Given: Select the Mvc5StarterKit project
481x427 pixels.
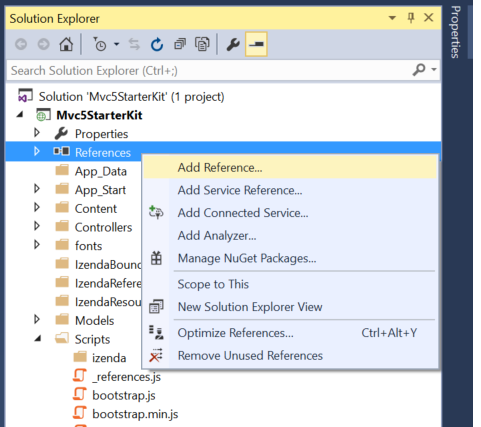Looking at the screenshot, I should [x=99, y=115].
